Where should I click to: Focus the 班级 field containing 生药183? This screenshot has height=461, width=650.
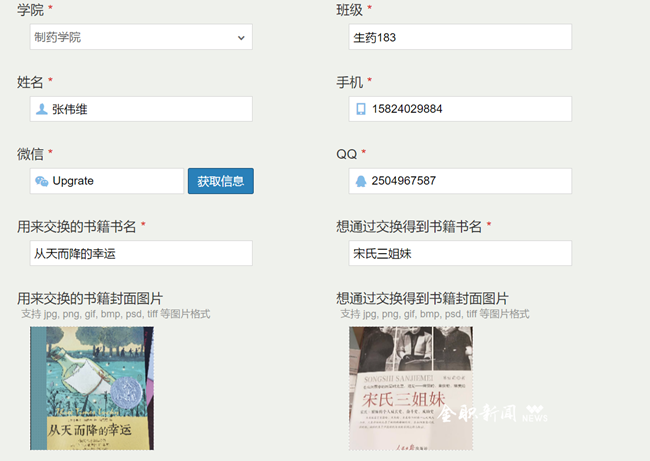click(460, 37)
